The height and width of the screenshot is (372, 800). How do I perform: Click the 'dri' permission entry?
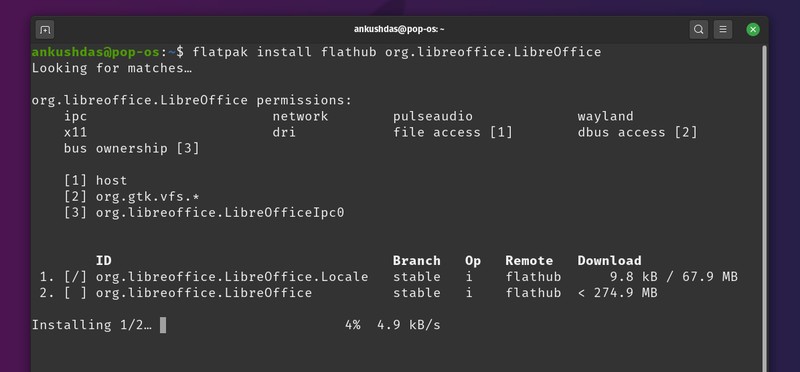(284, 133)
